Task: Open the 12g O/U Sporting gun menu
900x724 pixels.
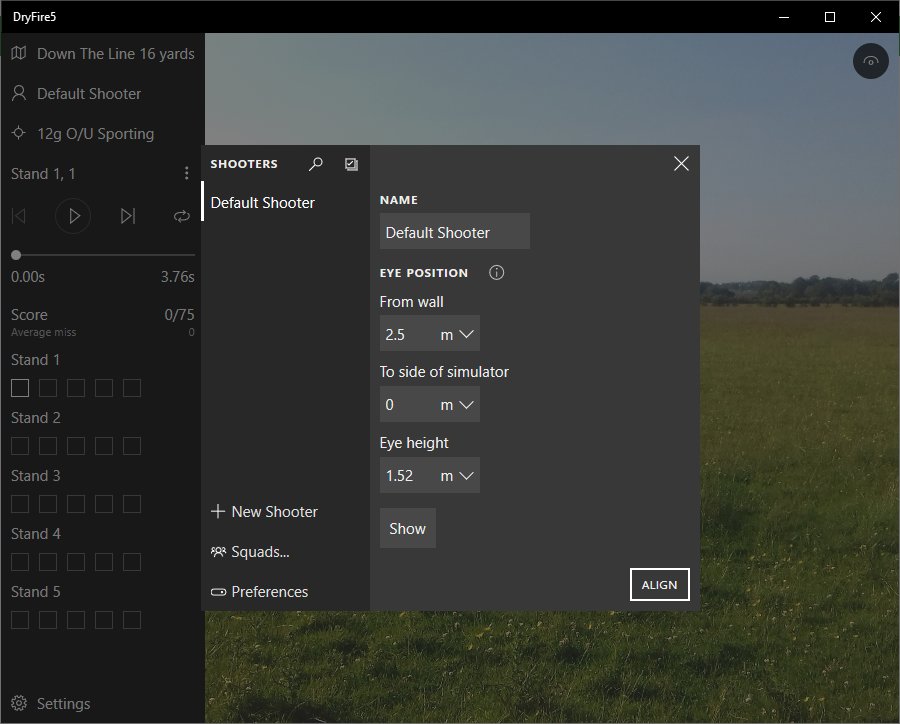Action: tap(95, 134)
